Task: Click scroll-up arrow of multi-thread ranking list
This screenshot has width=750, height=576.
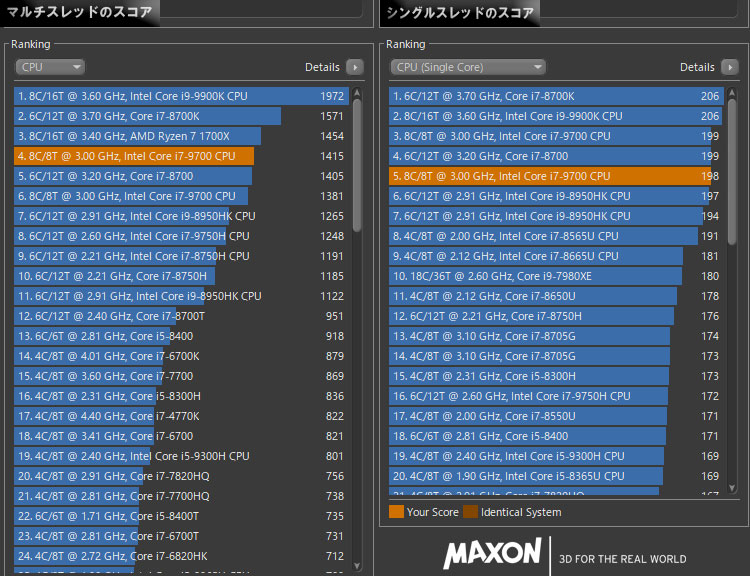Action: (x=357, y=93)
